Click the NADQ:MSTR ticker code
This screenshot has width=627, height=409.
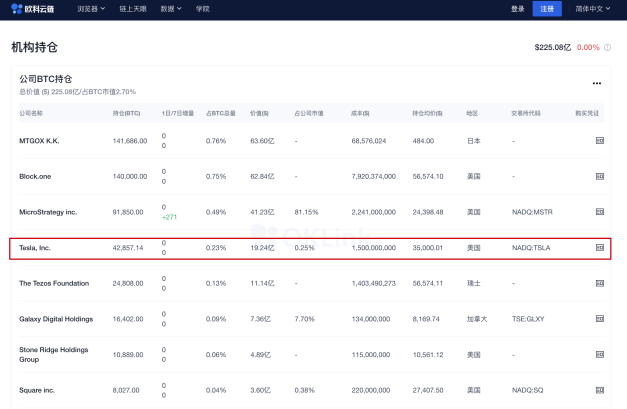point(532,212)
